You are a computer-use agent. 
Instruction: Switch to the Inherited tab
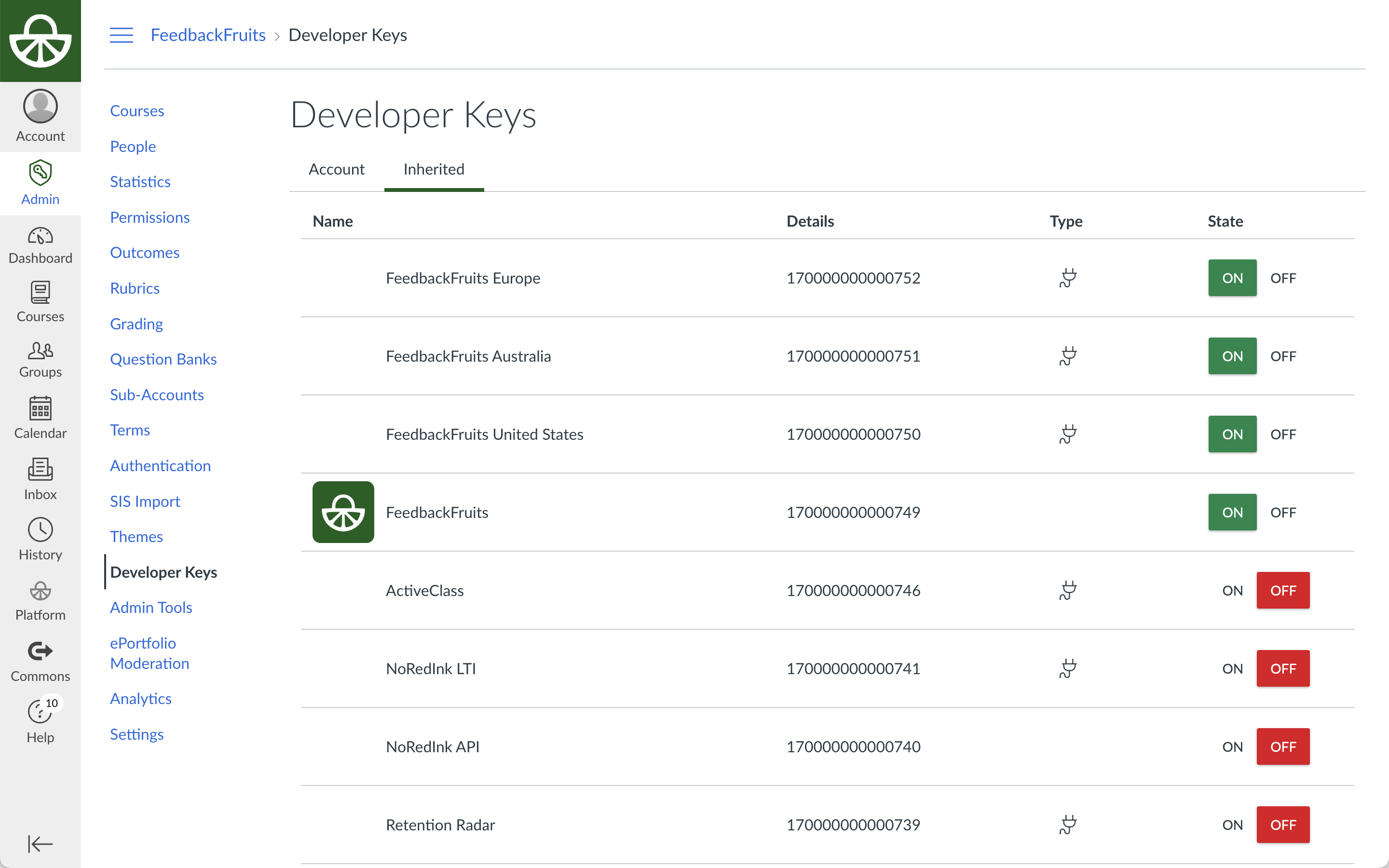434,169
